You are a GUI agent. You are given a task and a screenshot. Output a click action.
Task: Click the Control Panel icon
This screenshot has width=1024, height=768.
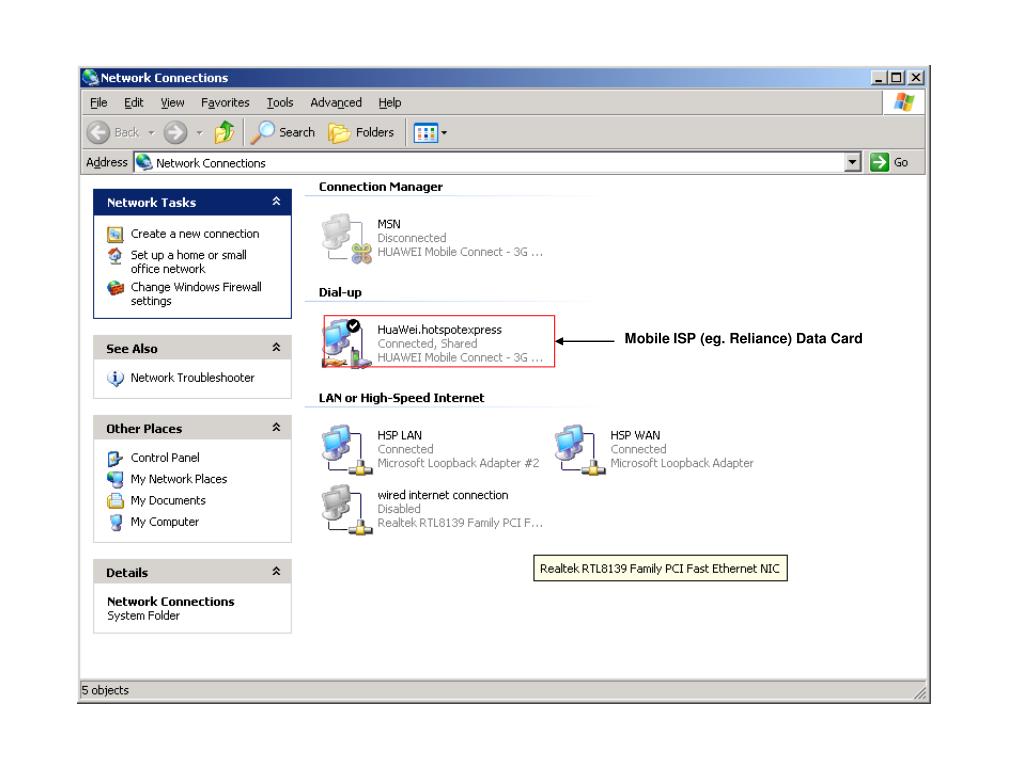115,458
